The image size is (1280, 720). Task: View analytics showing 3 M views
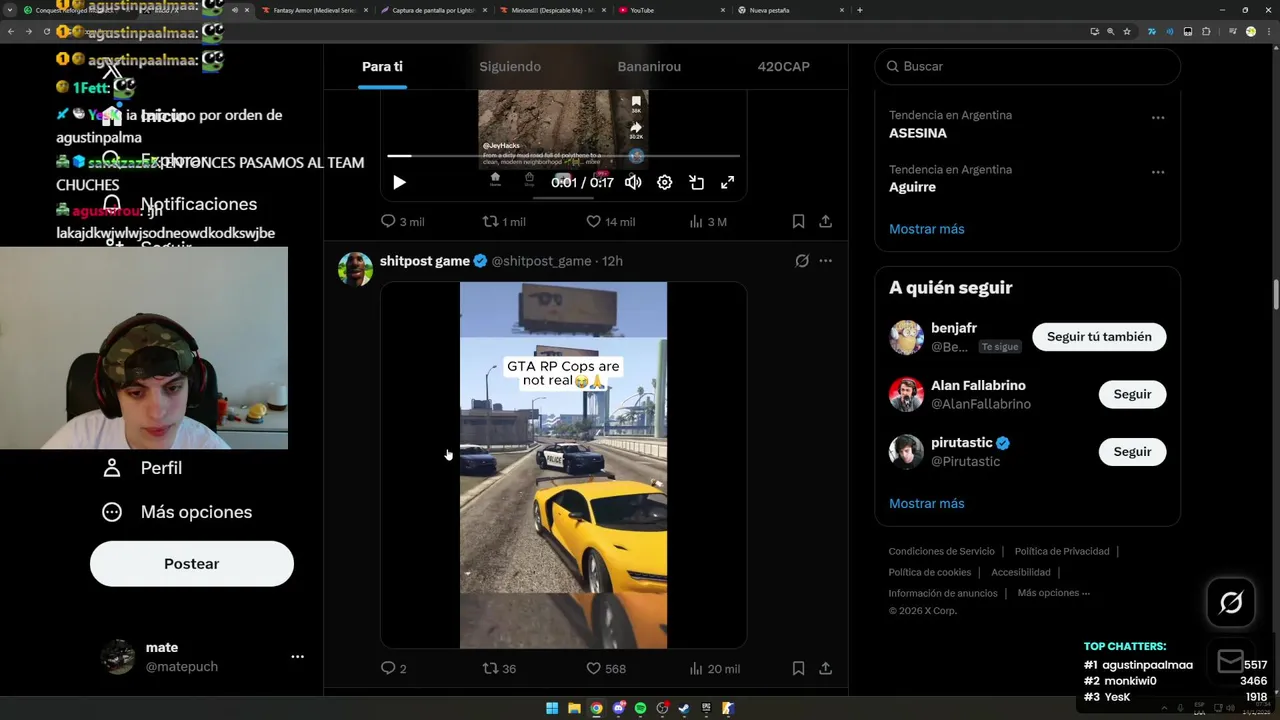(x=708, y=221)
